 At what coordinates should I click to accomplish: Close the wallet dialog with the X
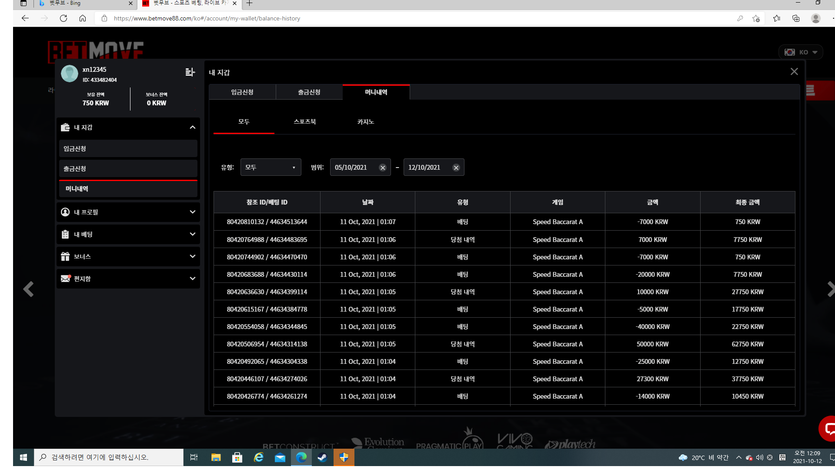(794, 71)
